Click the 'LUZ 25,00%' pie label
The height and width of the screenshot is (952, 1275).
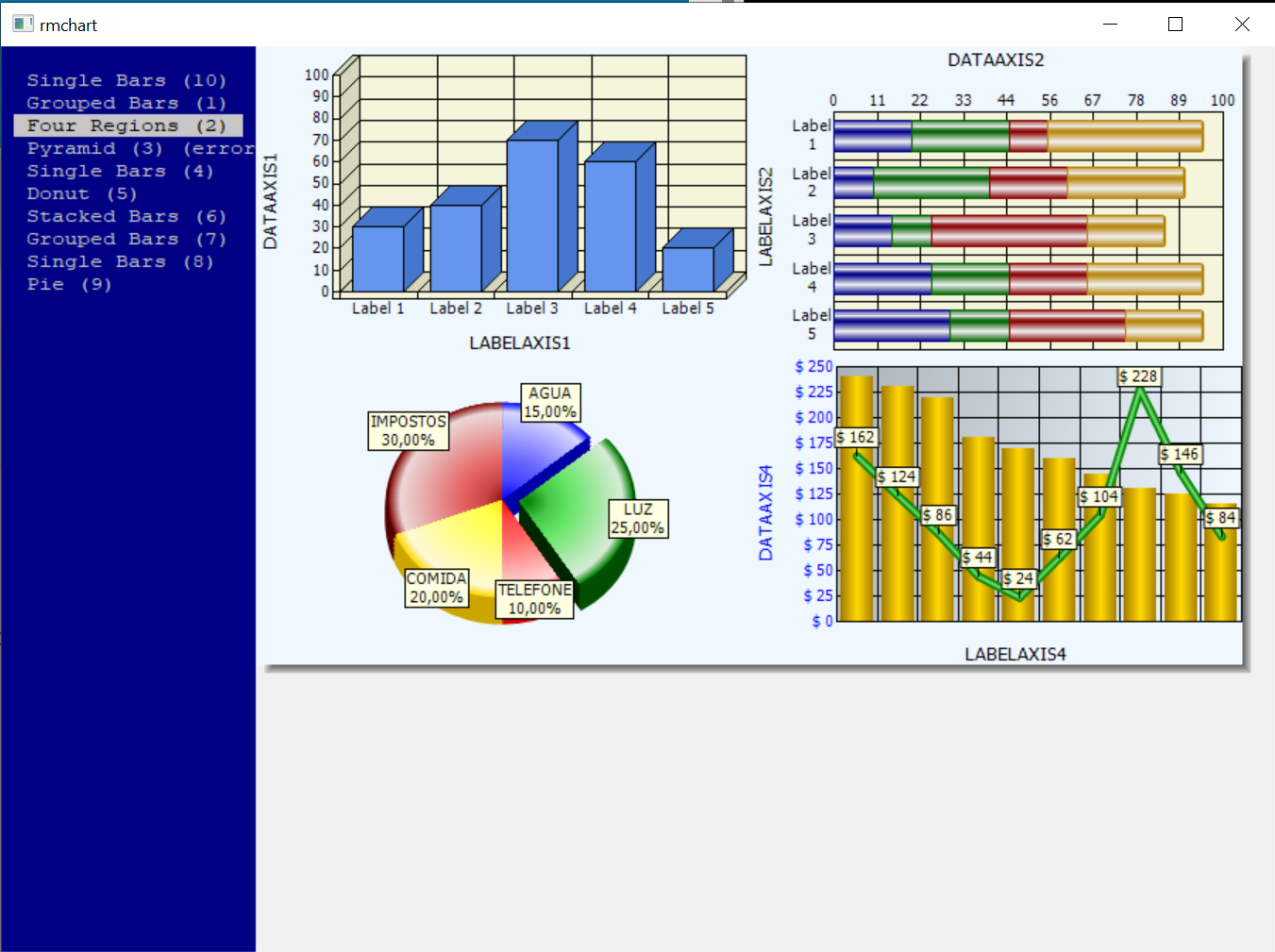pos(638,518)
